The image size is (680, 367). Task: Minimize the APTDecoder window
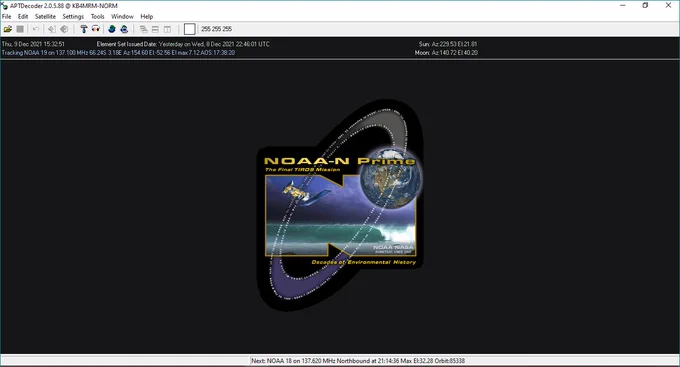tap(623, 6)
